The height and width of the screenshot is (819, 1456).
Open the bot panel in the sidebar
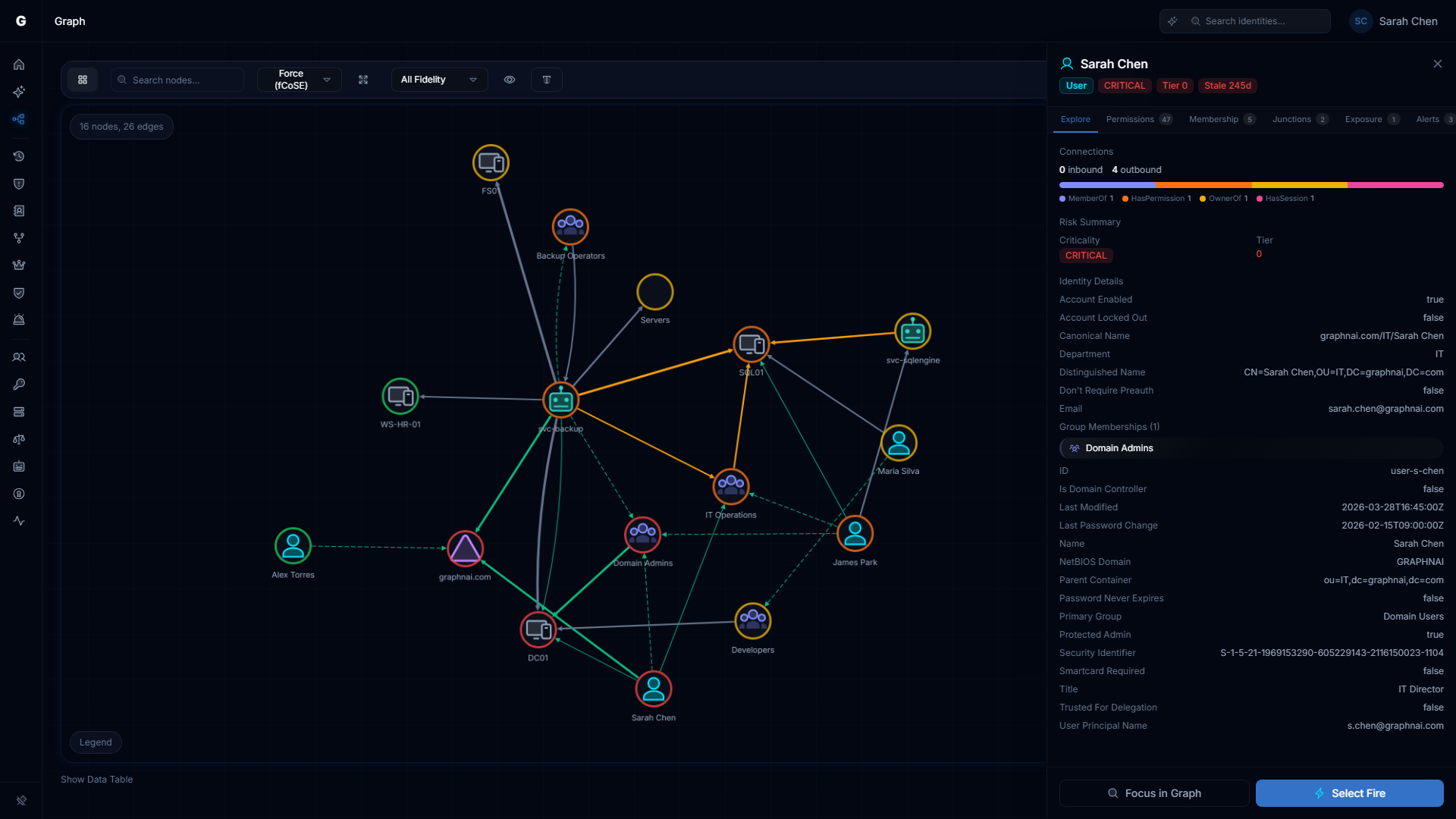tap(19, 466)
